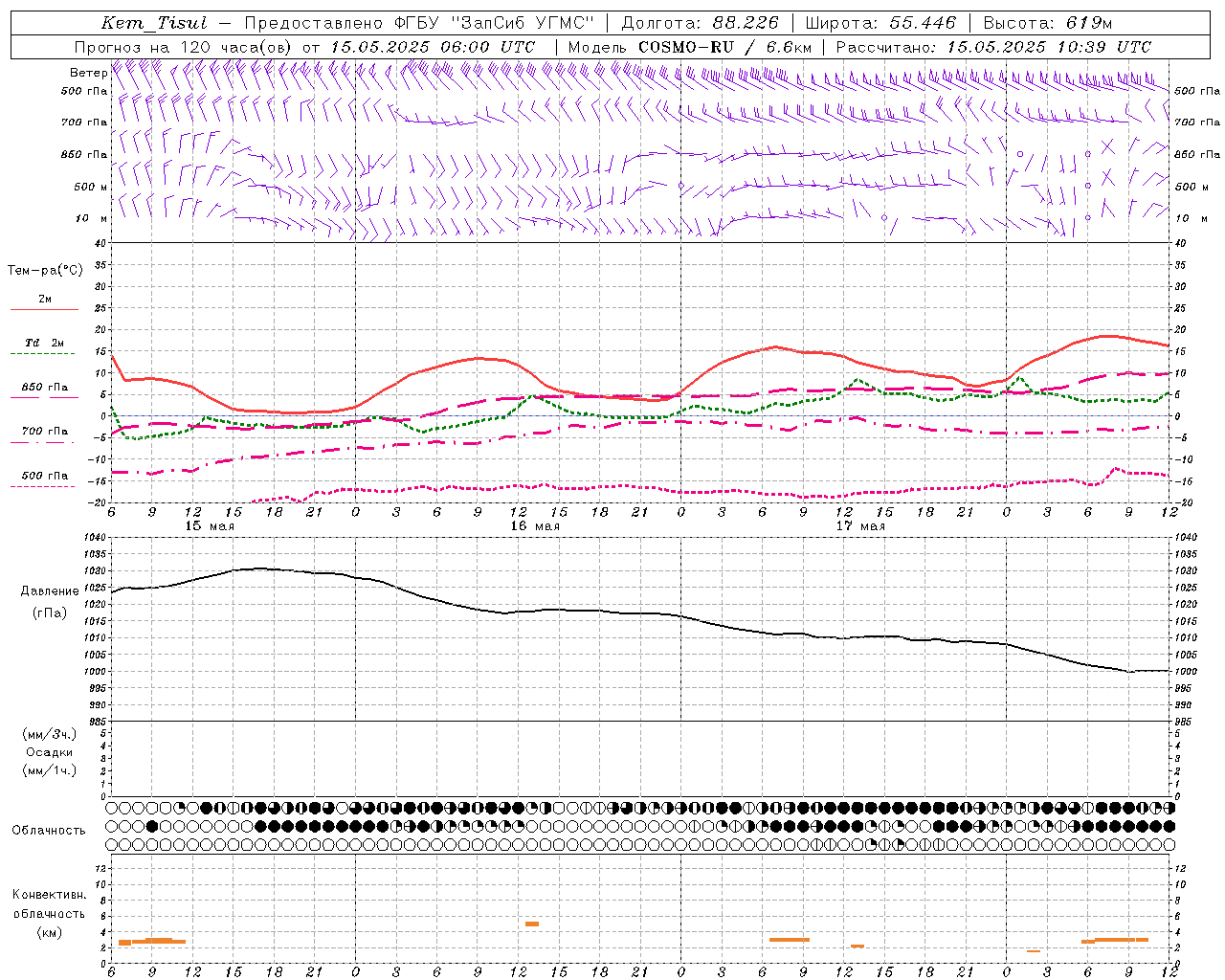Click right pressure axis value 1000
The image size is (1225, 980).
point(1186,672)
